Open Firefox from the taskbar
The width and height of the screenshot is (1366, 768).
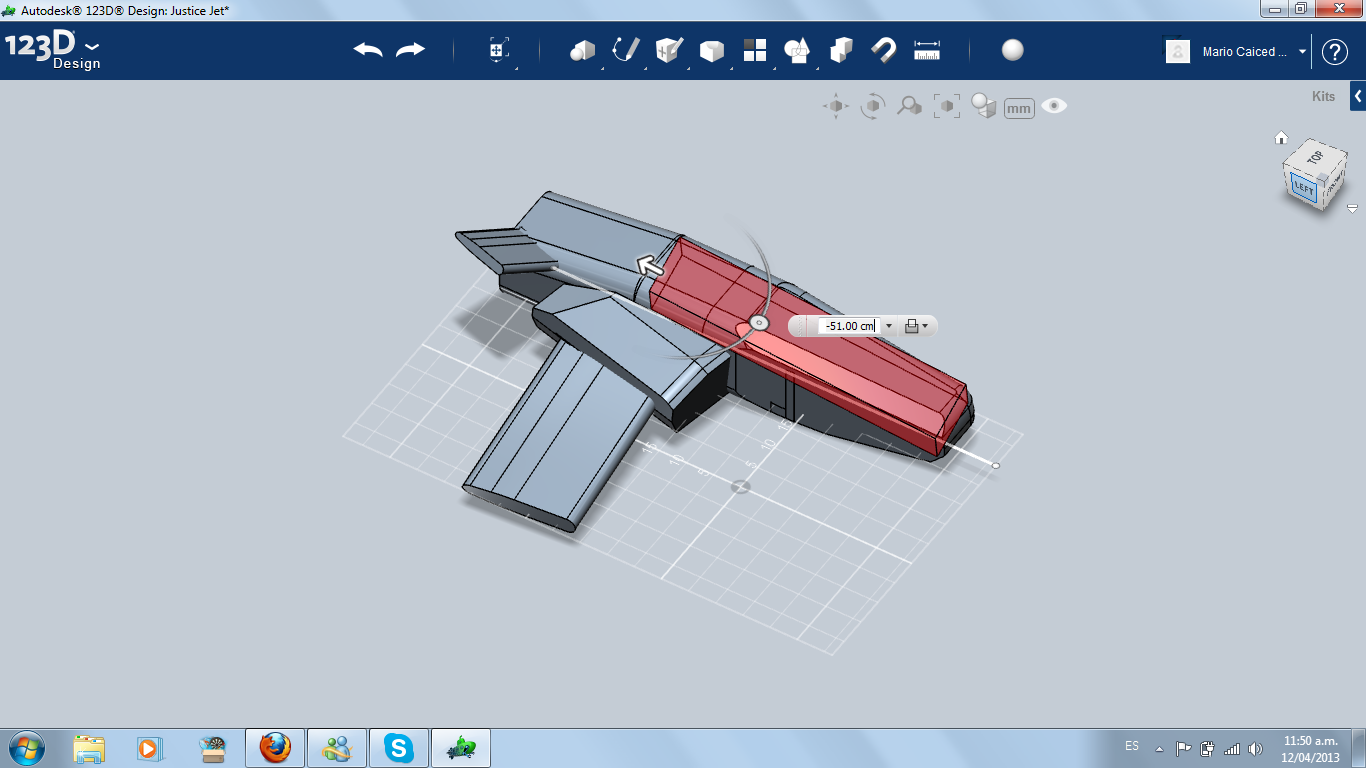click(x=275, y=748)
